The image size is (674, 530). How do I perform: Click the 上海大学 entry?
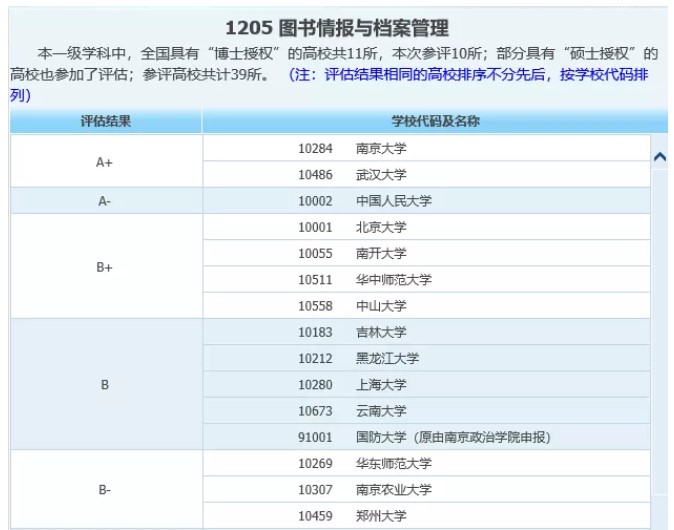pyautogui.click(x=381, y=385)
